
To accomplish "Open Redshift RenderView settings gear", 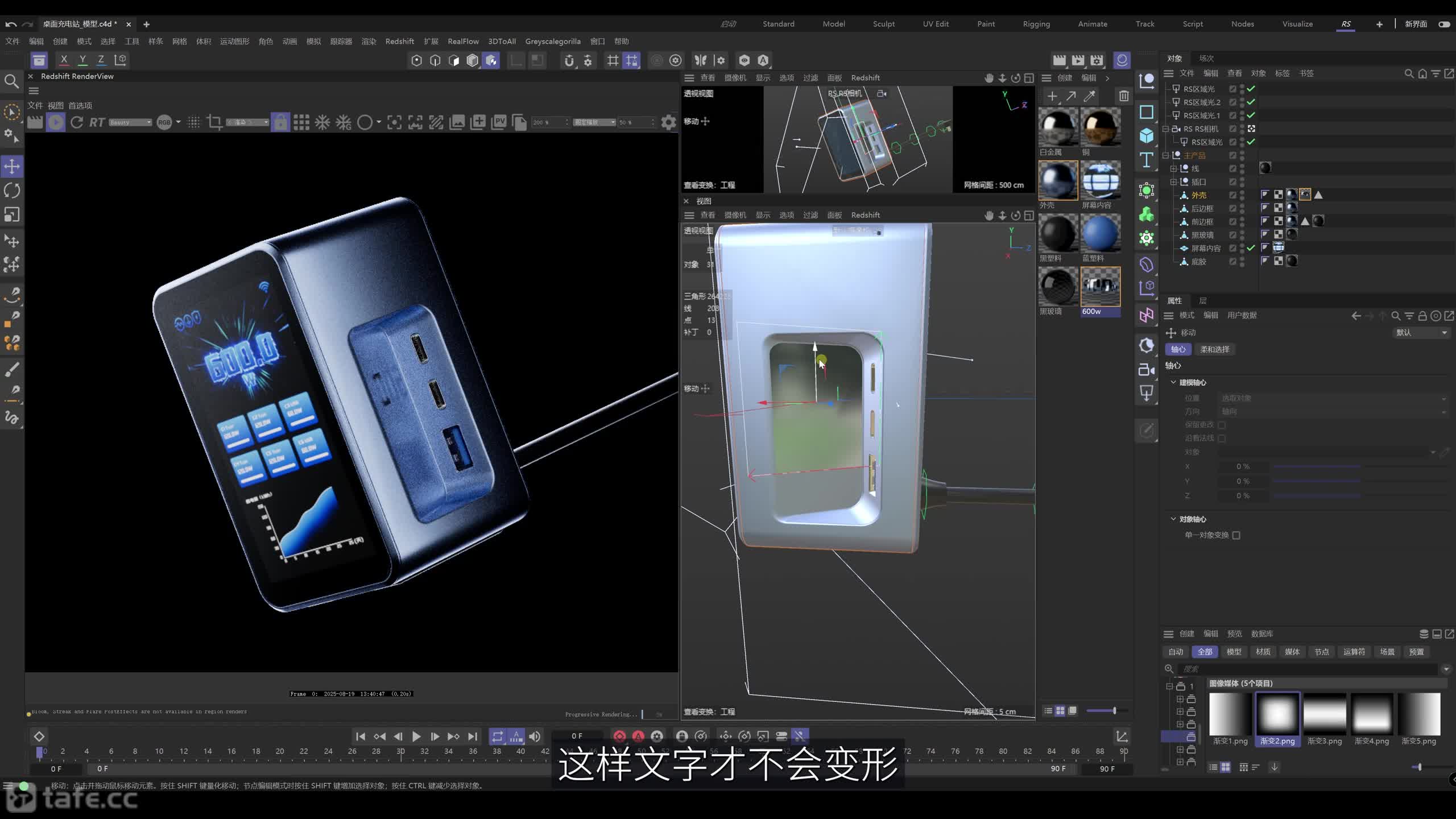I will click(669, 122).
